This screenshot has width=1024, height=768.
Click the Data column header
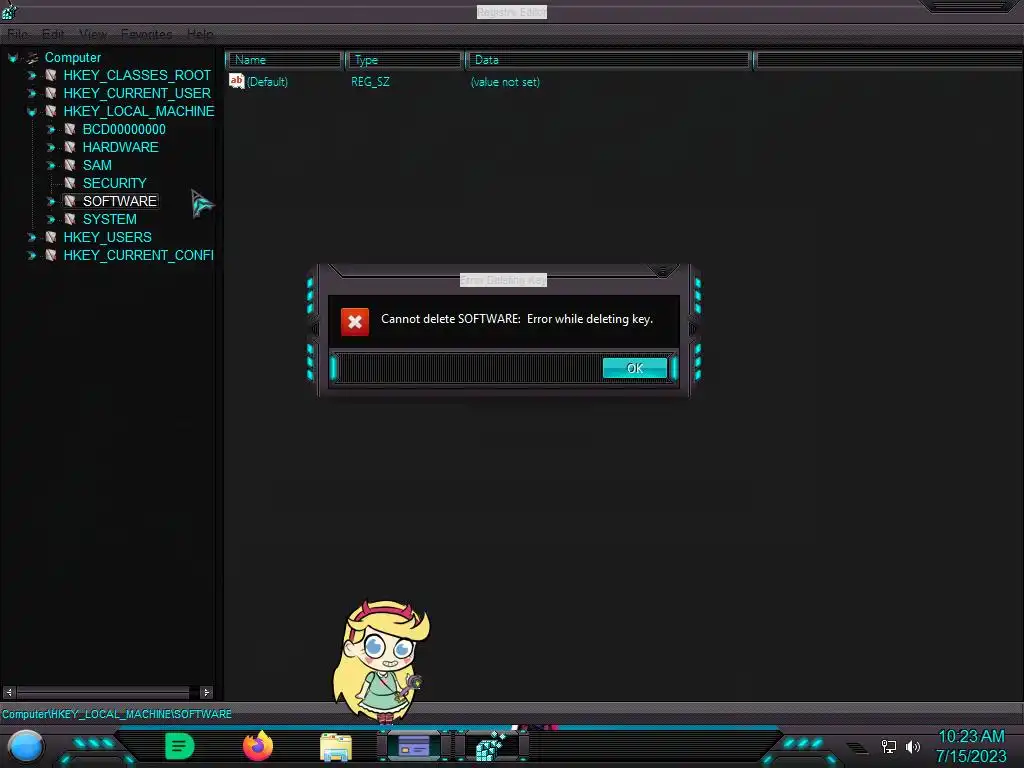coord(608,60)
